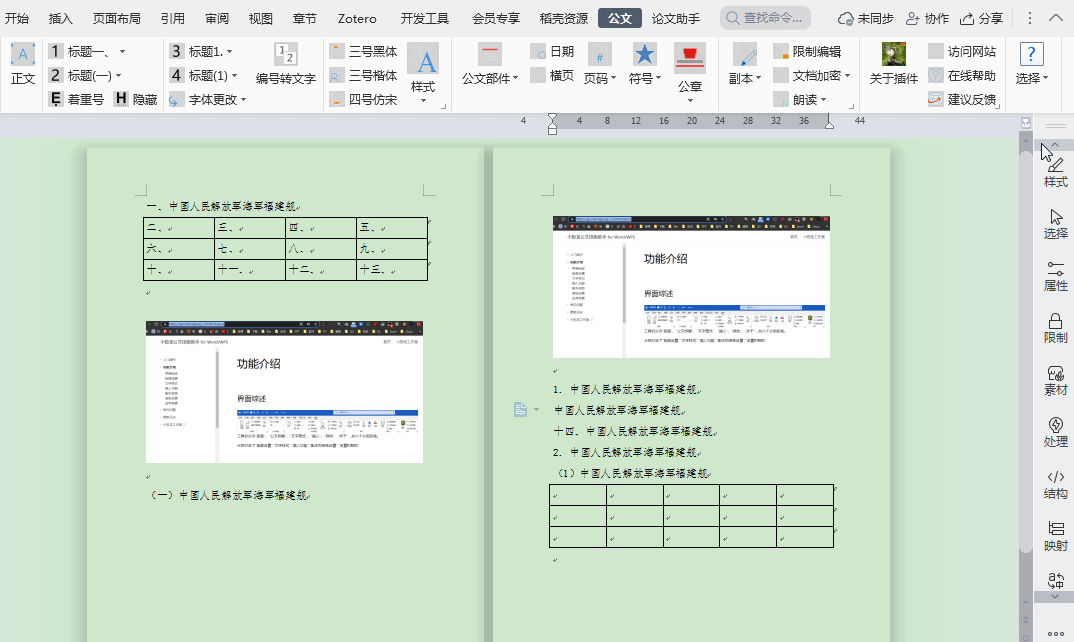Select screenshot image on first page

pos(284,391)
